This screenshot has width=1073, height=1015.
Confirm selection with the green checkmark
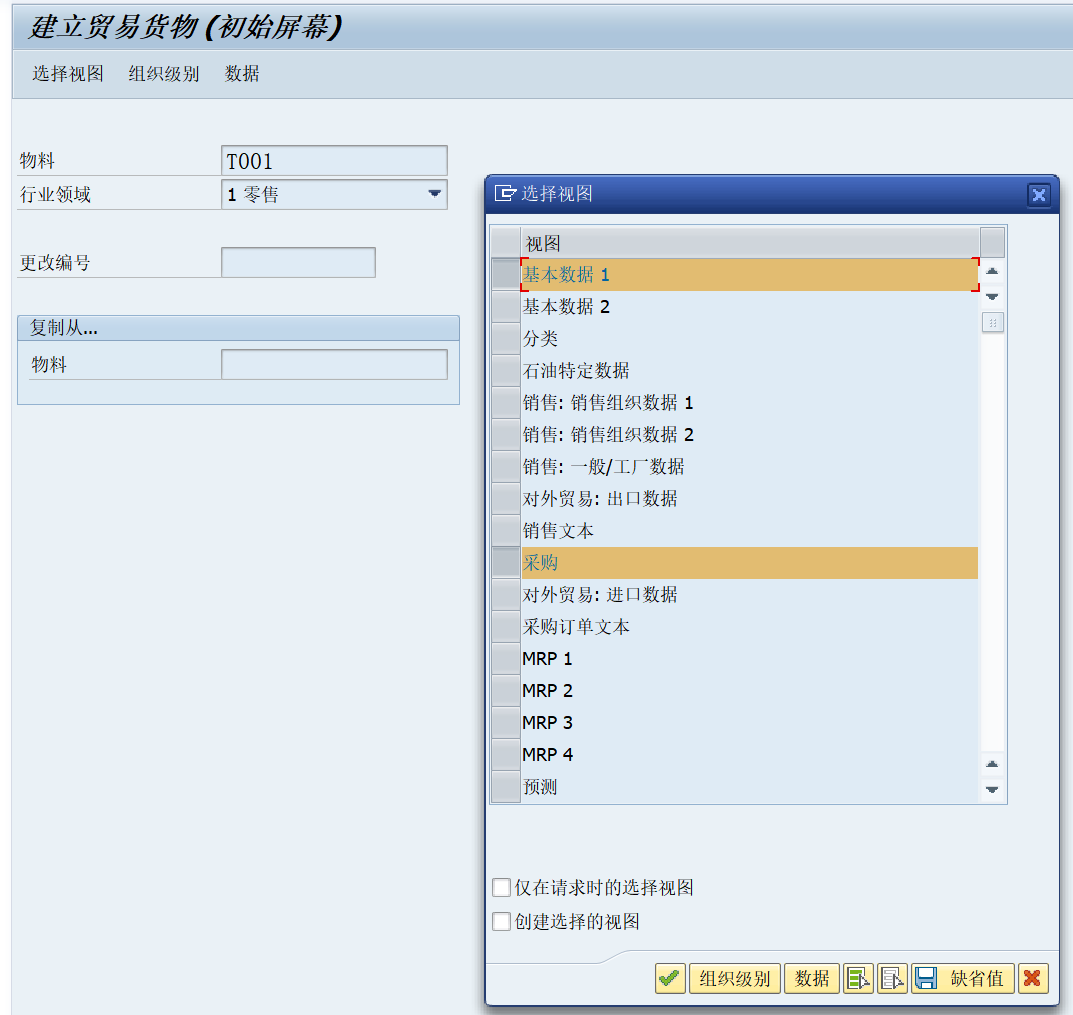(x=670, y=978)
